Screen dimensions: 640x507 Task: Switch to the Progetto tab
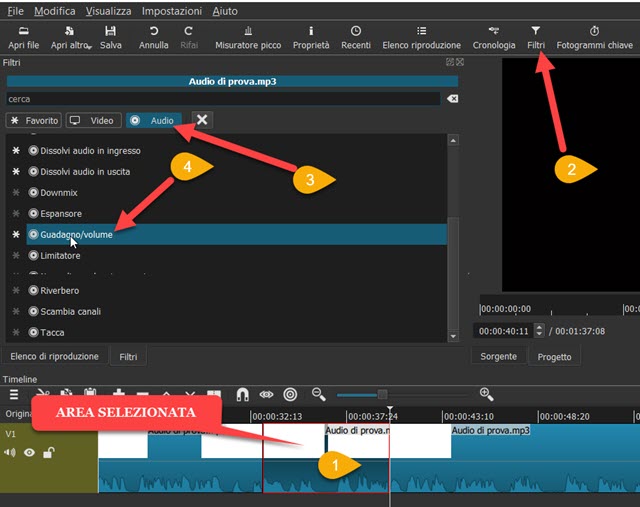[x=554, y=357]
